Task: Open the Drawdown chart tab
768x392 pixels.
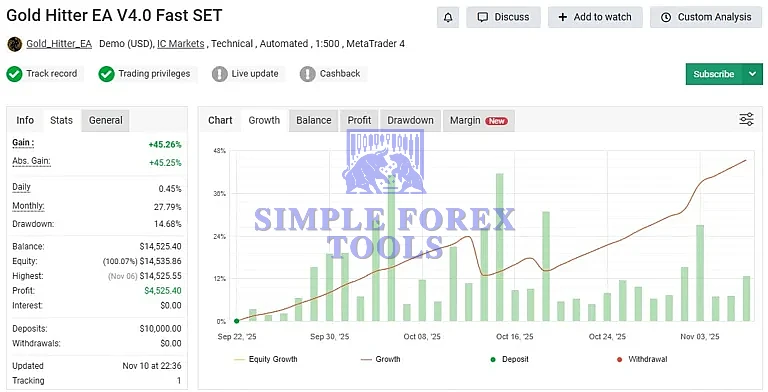Action: [x=410, y=121]
